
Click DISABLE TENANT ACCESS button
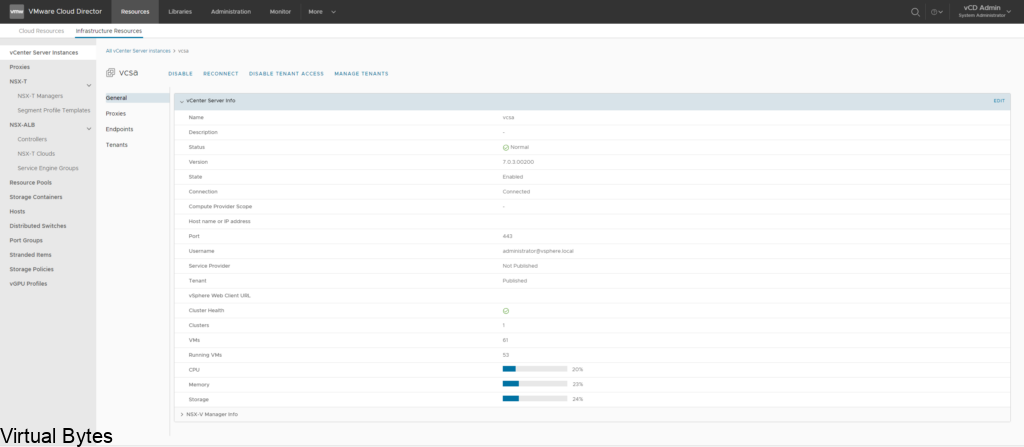coord(286,74)
